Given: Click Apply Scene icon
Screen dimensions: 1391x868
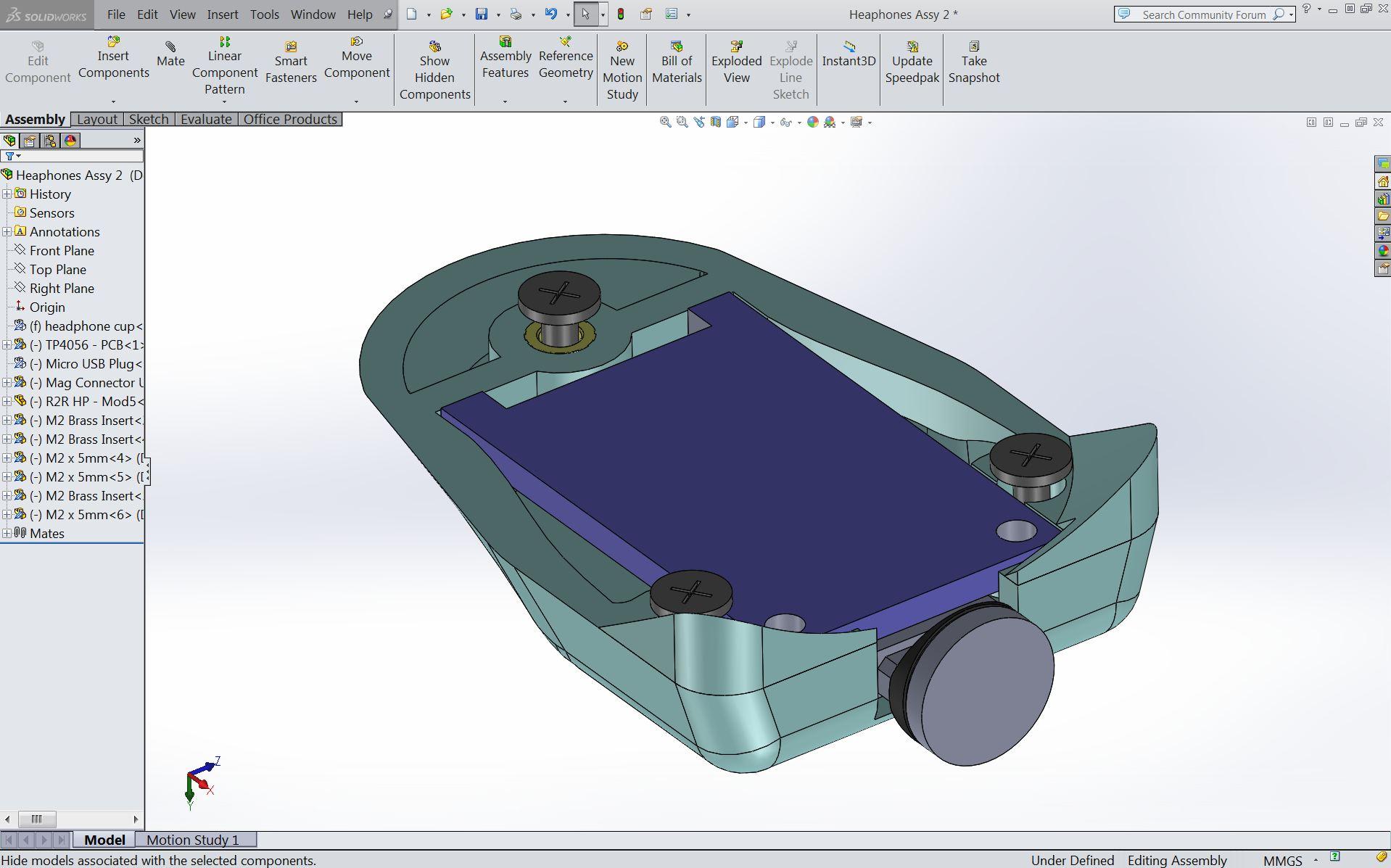Looking at the screenshot, I should [830, 122].
